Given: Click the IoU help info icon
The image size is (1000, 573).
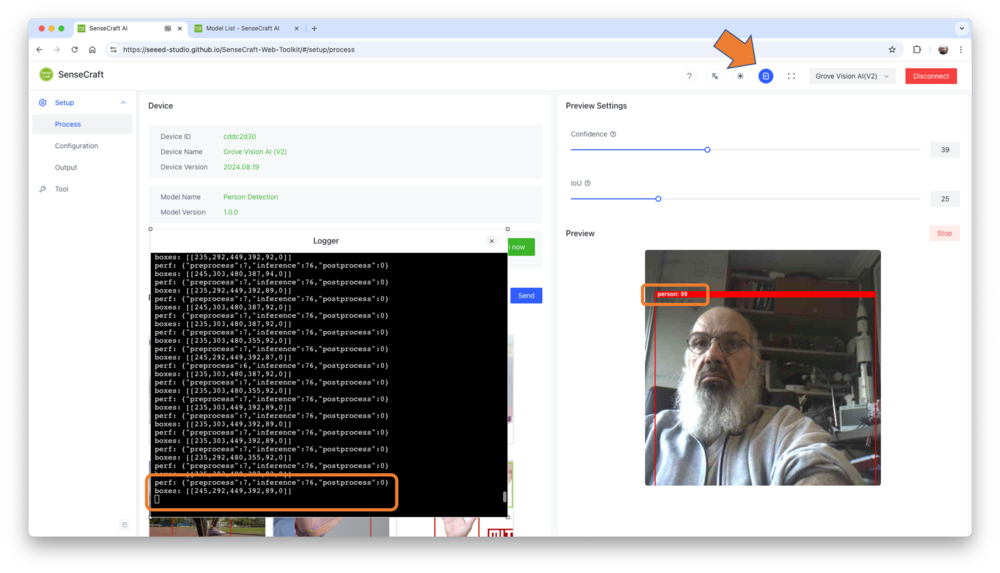Looking at the screenshot, I should coord(587,183).
